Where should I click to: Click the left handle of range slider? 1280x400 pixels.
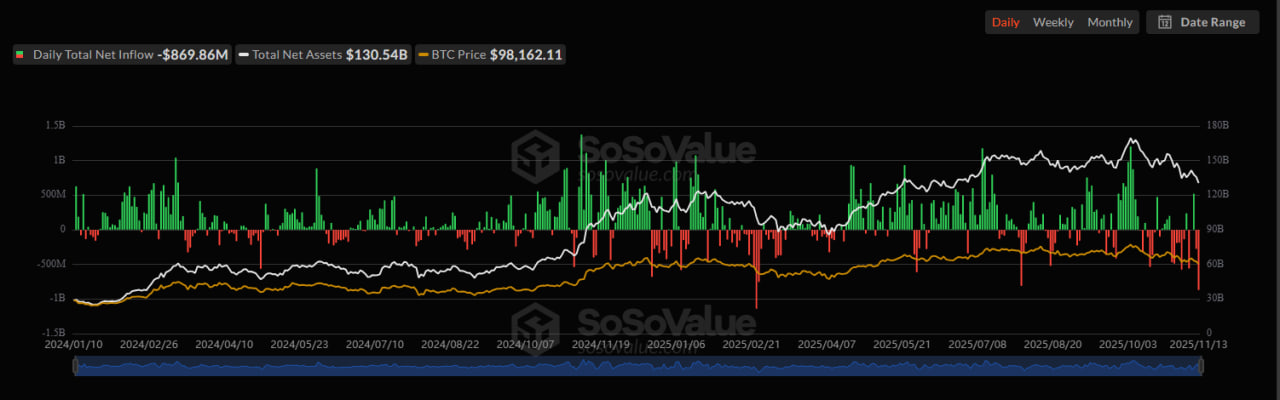(76, 368)
